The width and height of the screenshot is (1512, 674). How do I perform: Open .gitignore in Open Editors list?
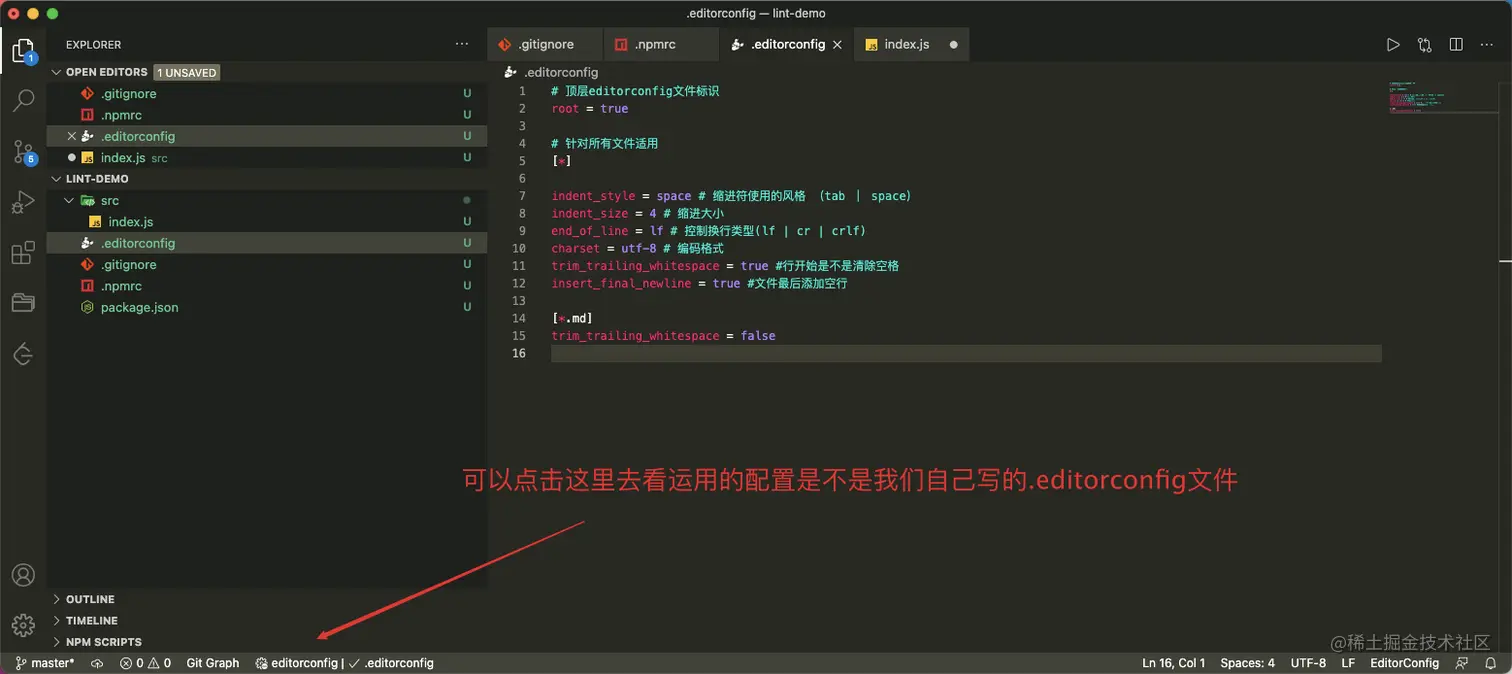(x=267, y=93)
